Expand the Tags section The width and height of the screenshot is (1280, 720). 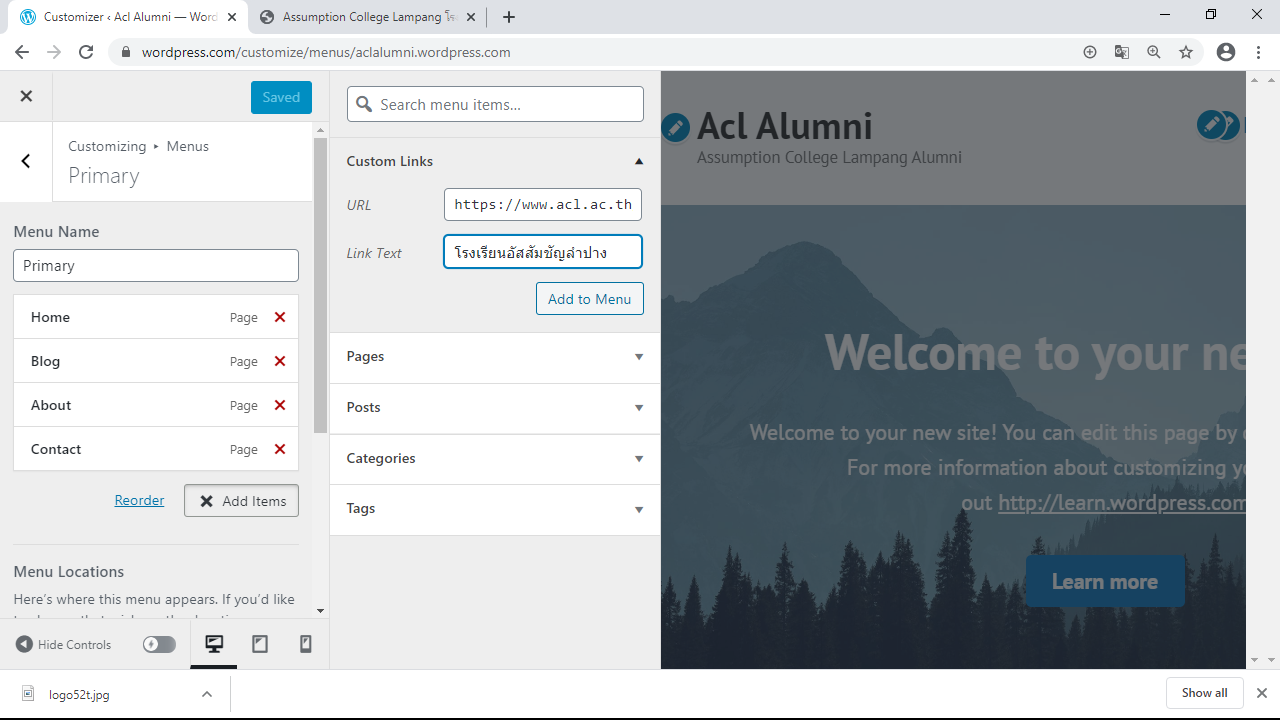(x=639, y=509)
